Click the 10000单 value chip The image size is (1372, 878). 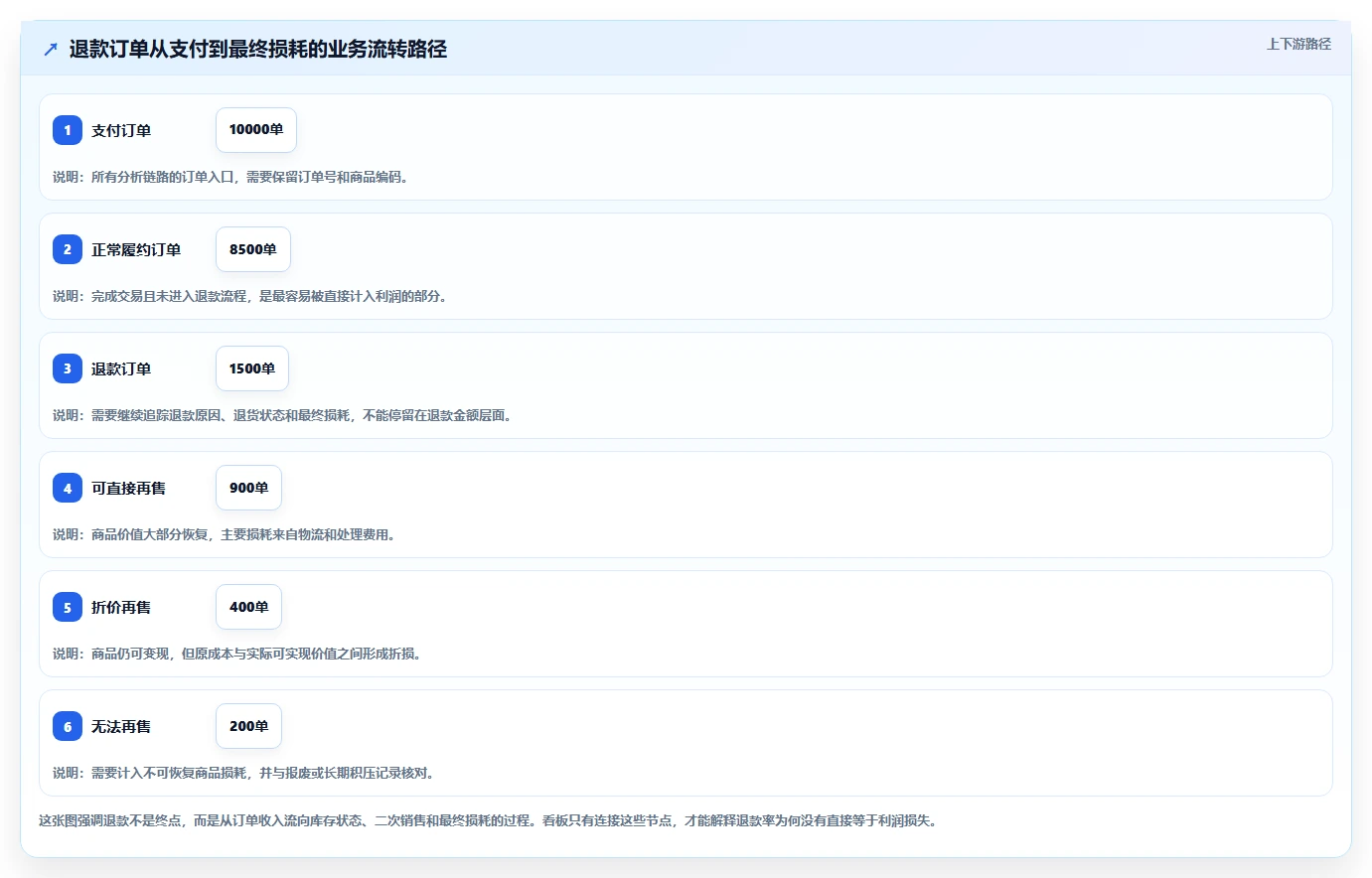256,130
